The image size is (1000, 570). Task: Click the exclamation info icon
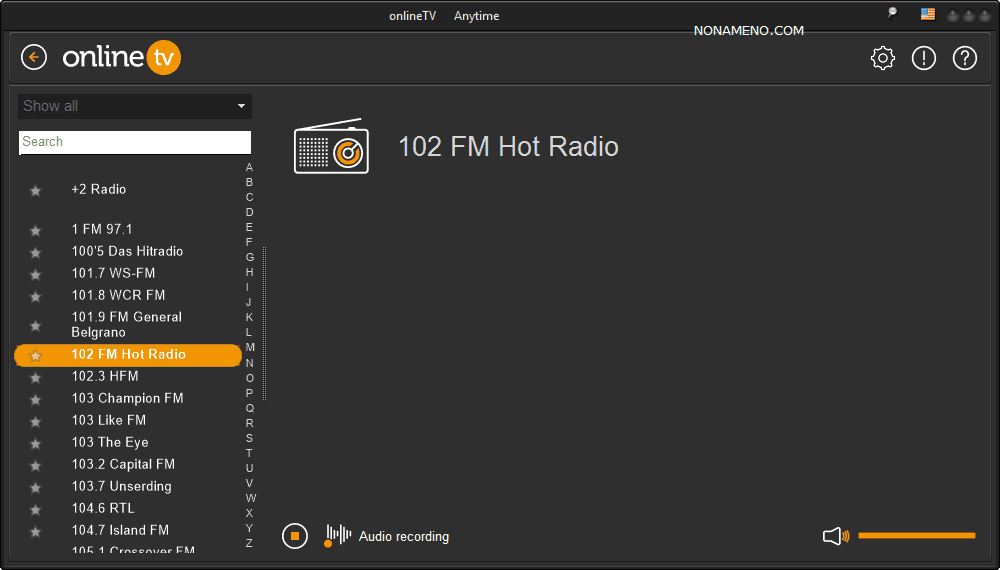pos(923,58)
